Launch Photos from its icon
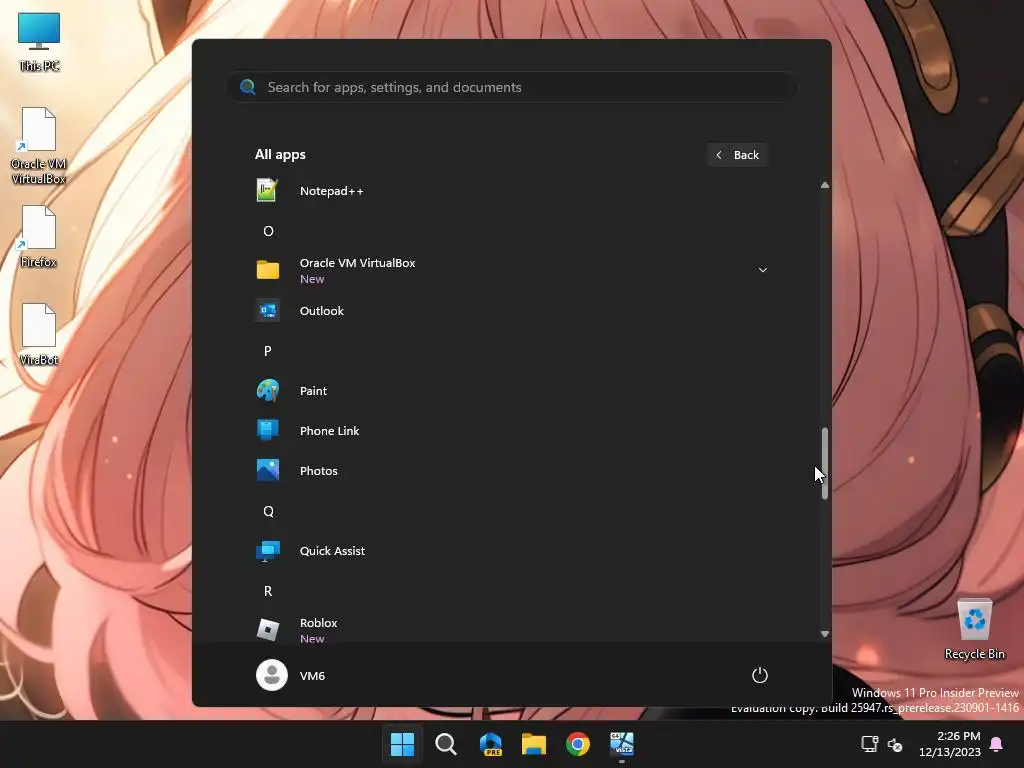The image size is (1024, 768). pyautogui.click(x=267, y=470)
